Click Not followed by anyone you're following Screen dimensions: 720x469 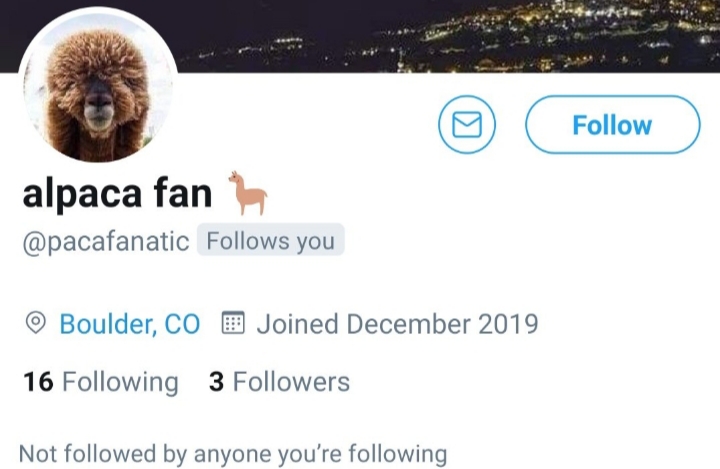pos(233,454)
